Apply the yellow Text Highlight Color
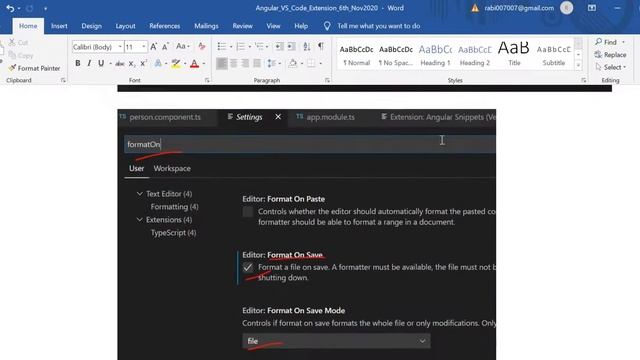This screenshot has height=360, width=640. [176, 64]
